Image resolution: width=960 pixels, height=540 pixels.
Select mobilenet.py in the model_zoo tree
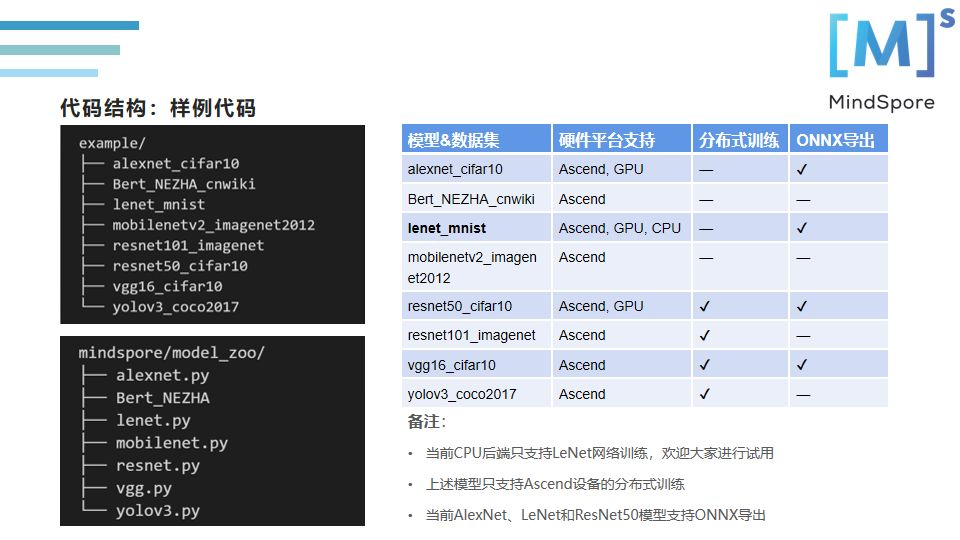point(171,443)
